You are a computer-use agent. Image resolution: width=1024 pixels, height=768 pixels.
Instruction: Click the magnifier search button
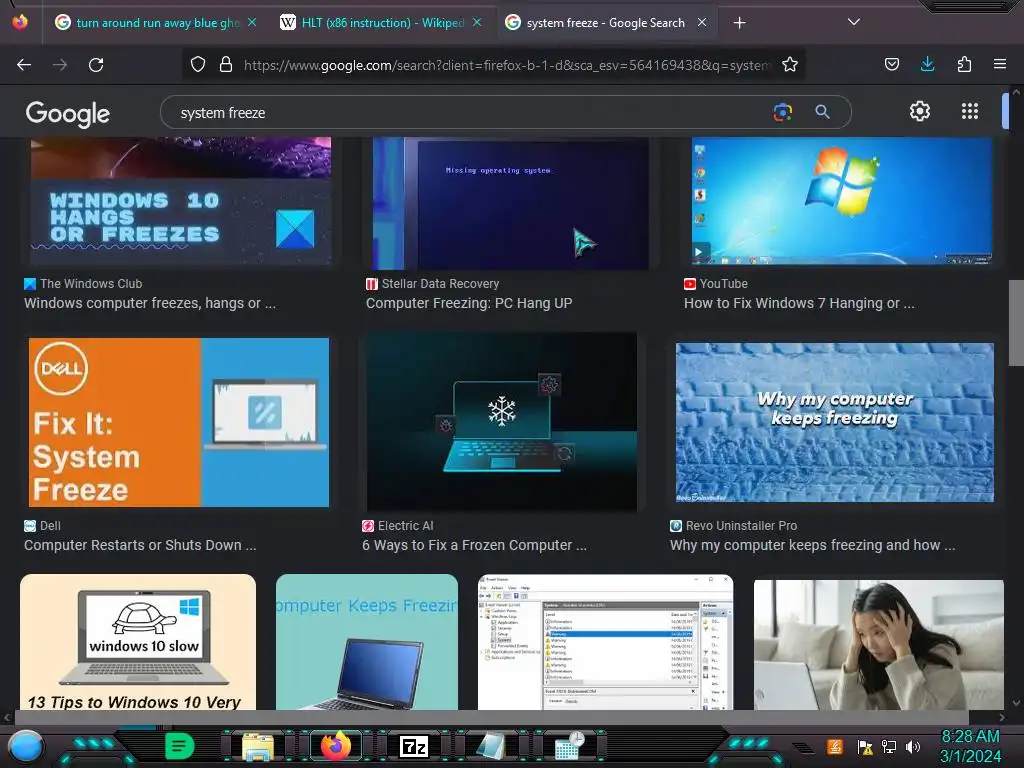point(822,112)
